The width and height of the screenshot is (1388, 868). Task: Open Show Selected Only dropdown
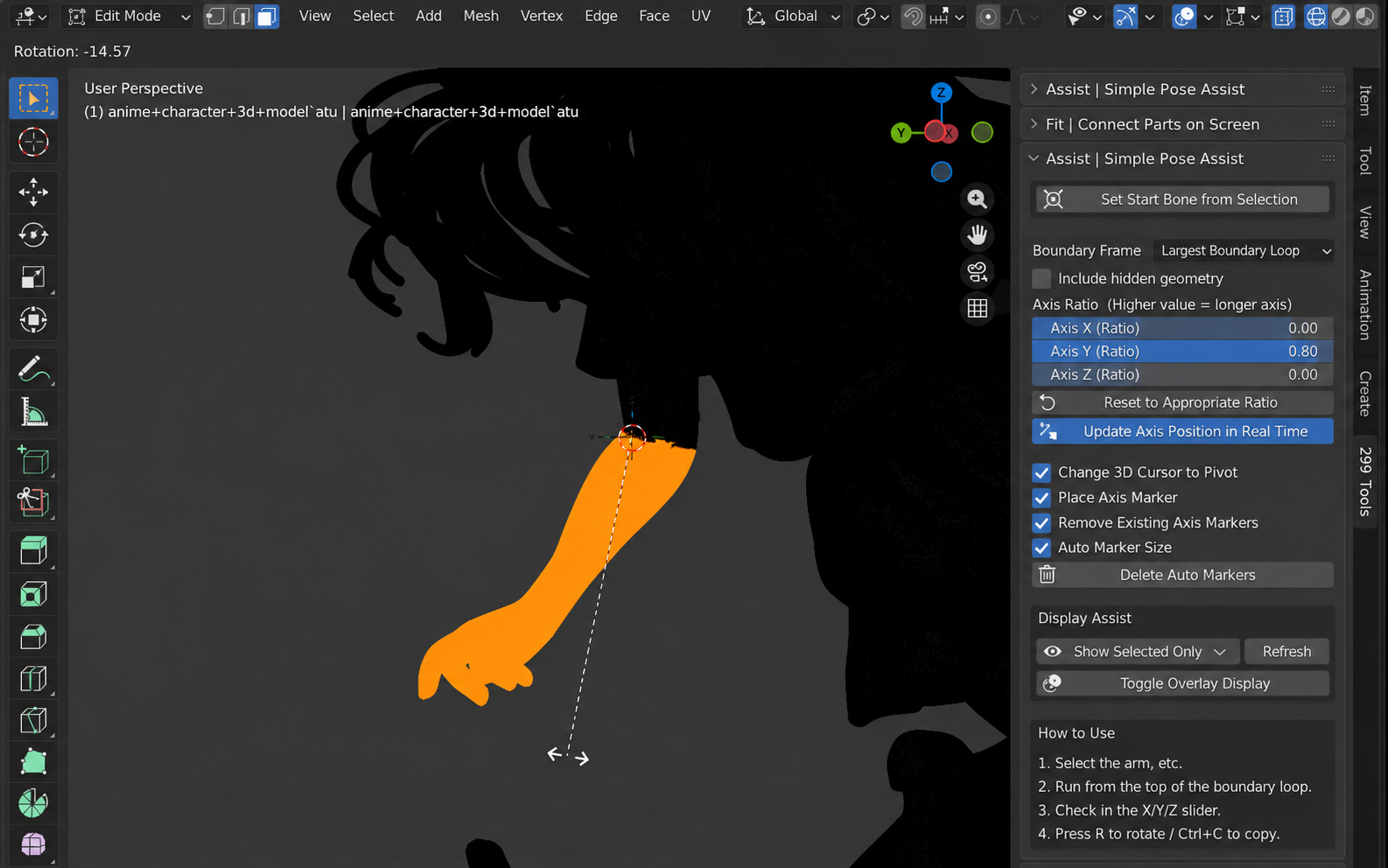click(1138, 652)
